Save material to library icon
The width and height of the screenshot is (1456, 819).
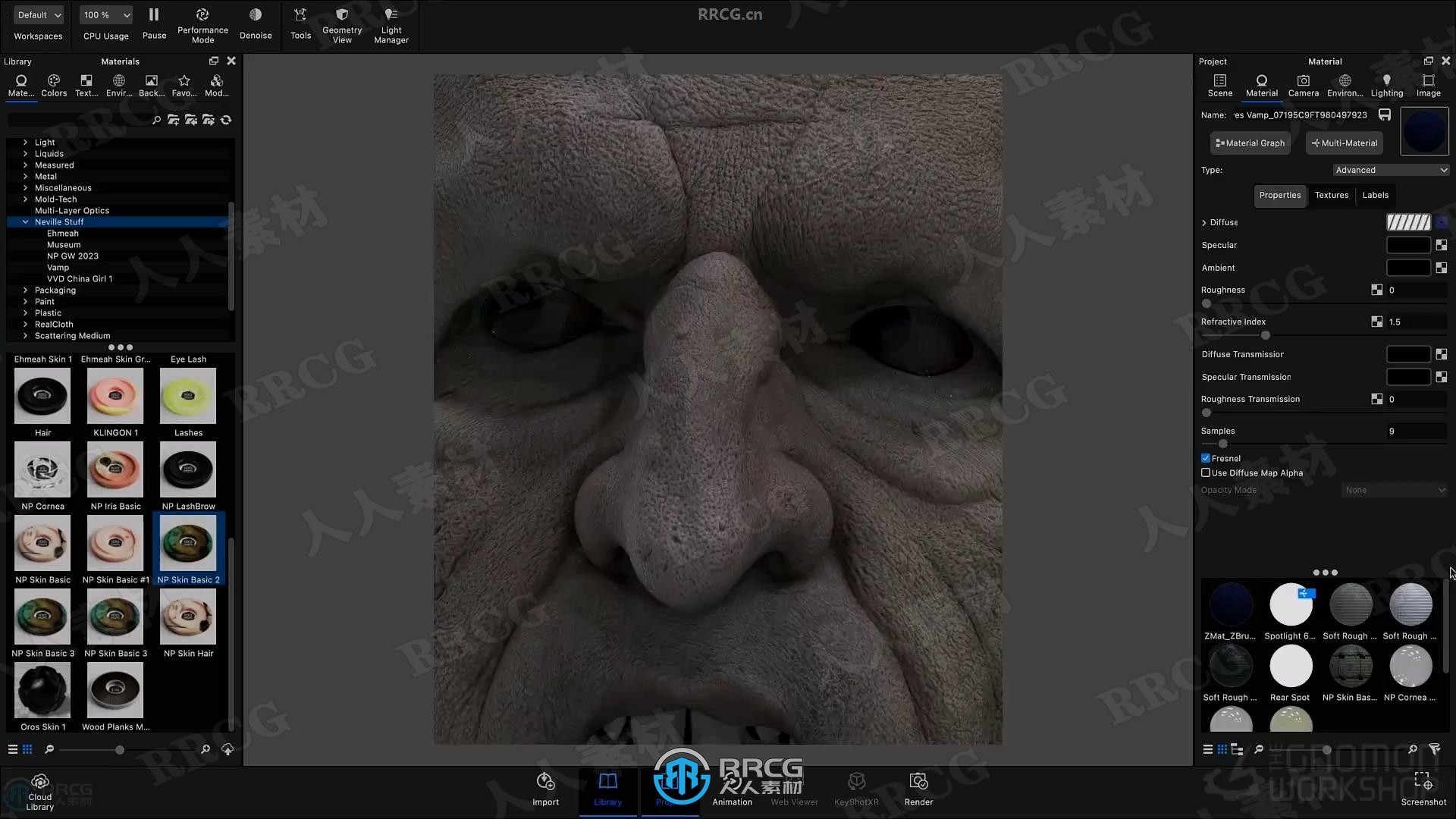click(1384, 115)
